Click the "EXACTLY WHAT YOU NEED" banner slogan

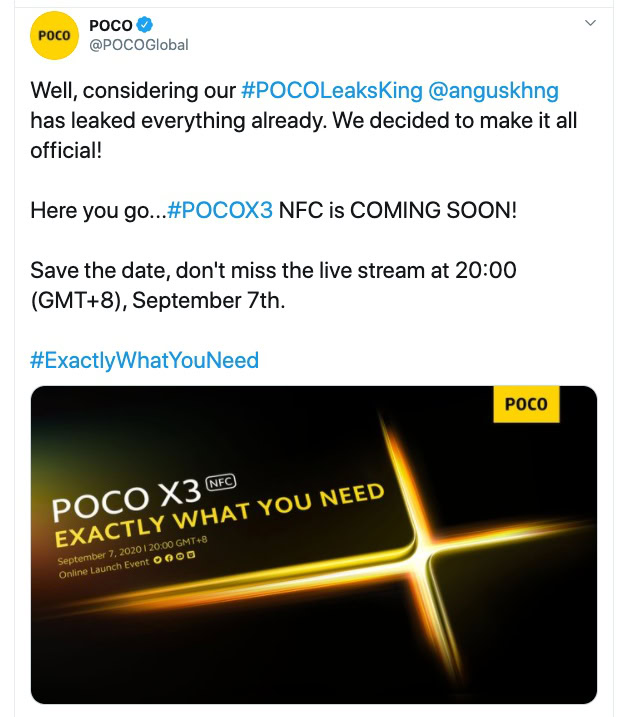click(220, 518)
